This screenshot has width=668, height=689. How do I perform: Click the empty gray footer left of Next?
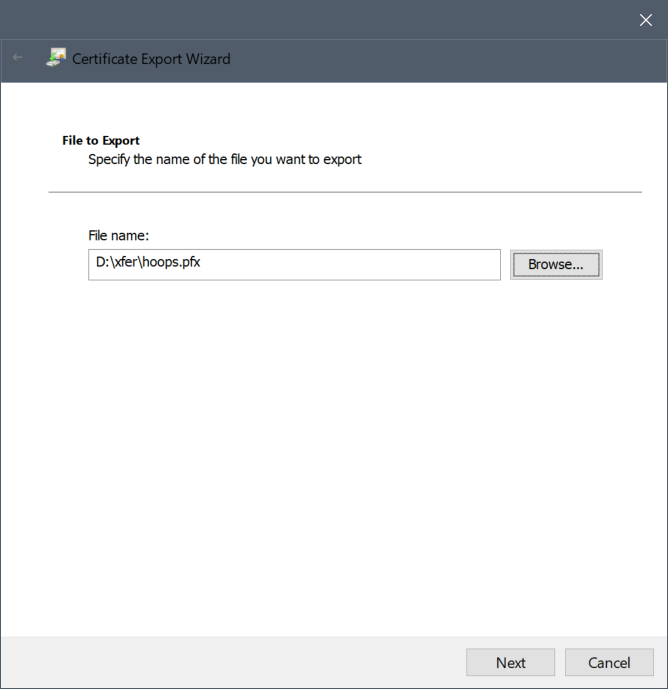pos(230,662)
